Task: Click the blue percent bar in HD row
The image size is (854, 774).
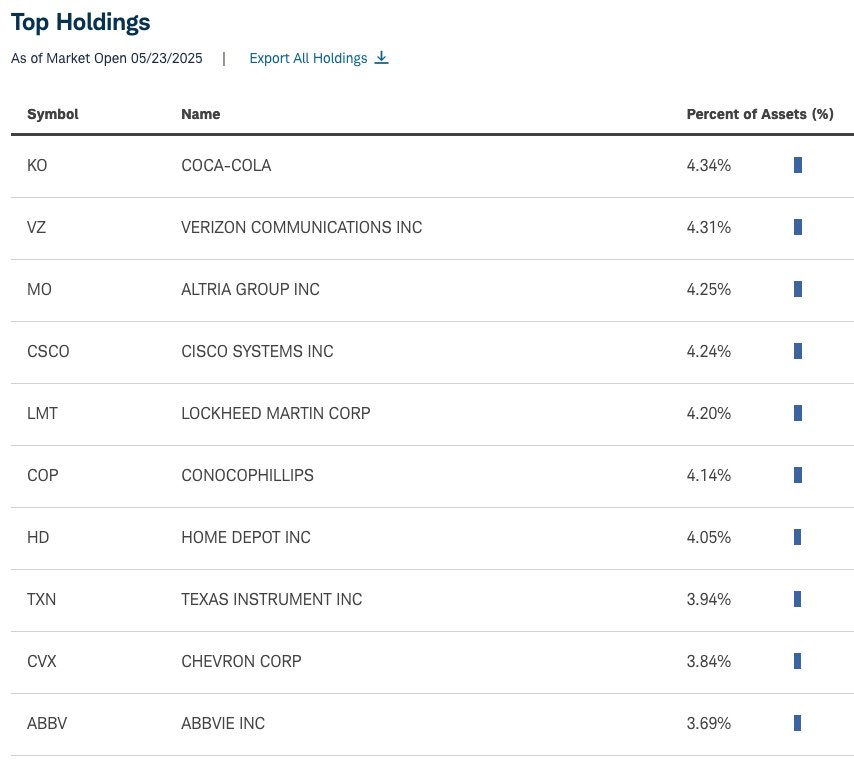Action: pos(798,538)
